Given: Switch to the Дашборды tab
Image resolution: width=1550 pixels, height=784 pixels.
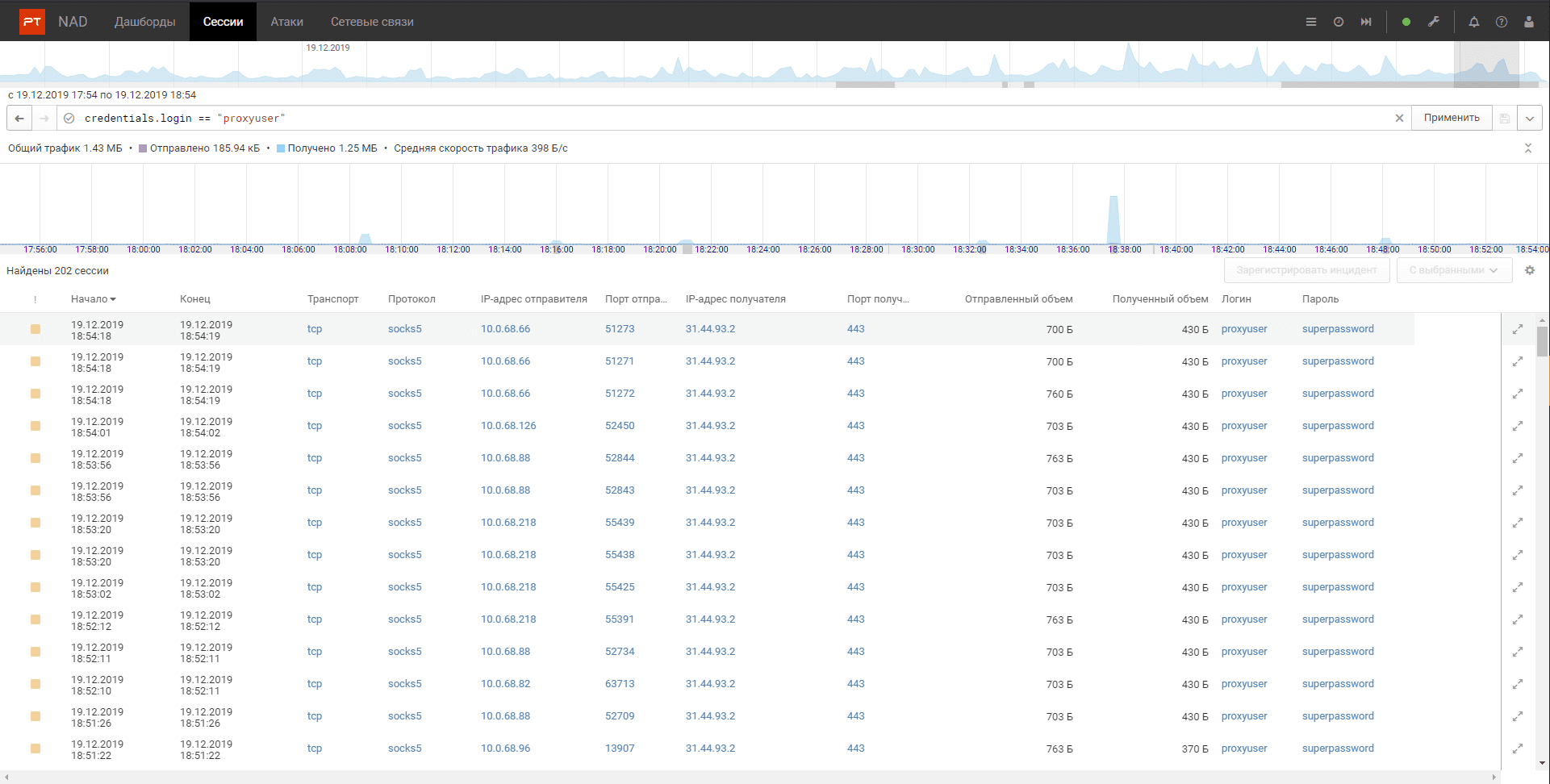Looking at the screenshot, I should pos(145,22).
